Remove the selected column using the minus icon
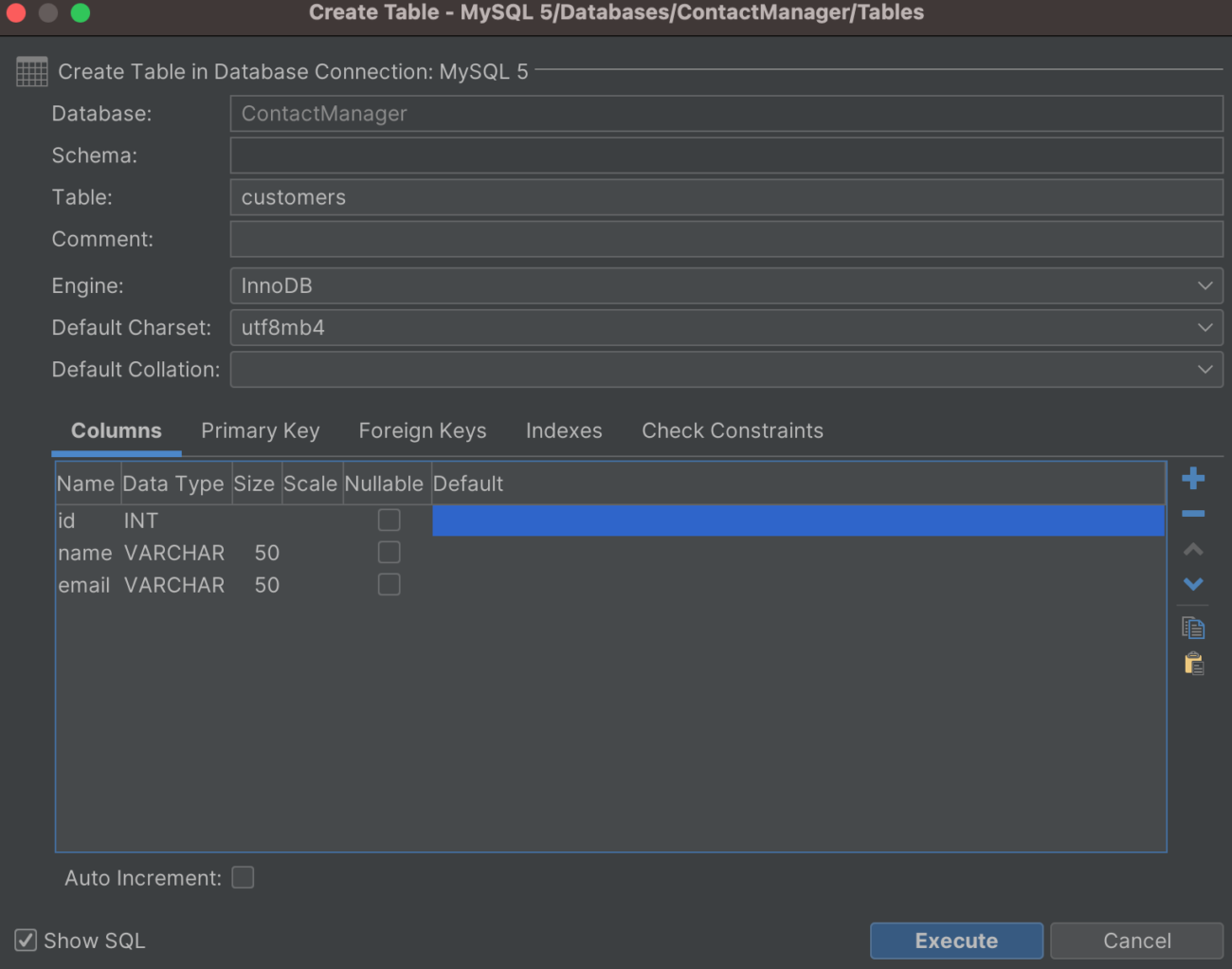 [x=1193, y=513]
